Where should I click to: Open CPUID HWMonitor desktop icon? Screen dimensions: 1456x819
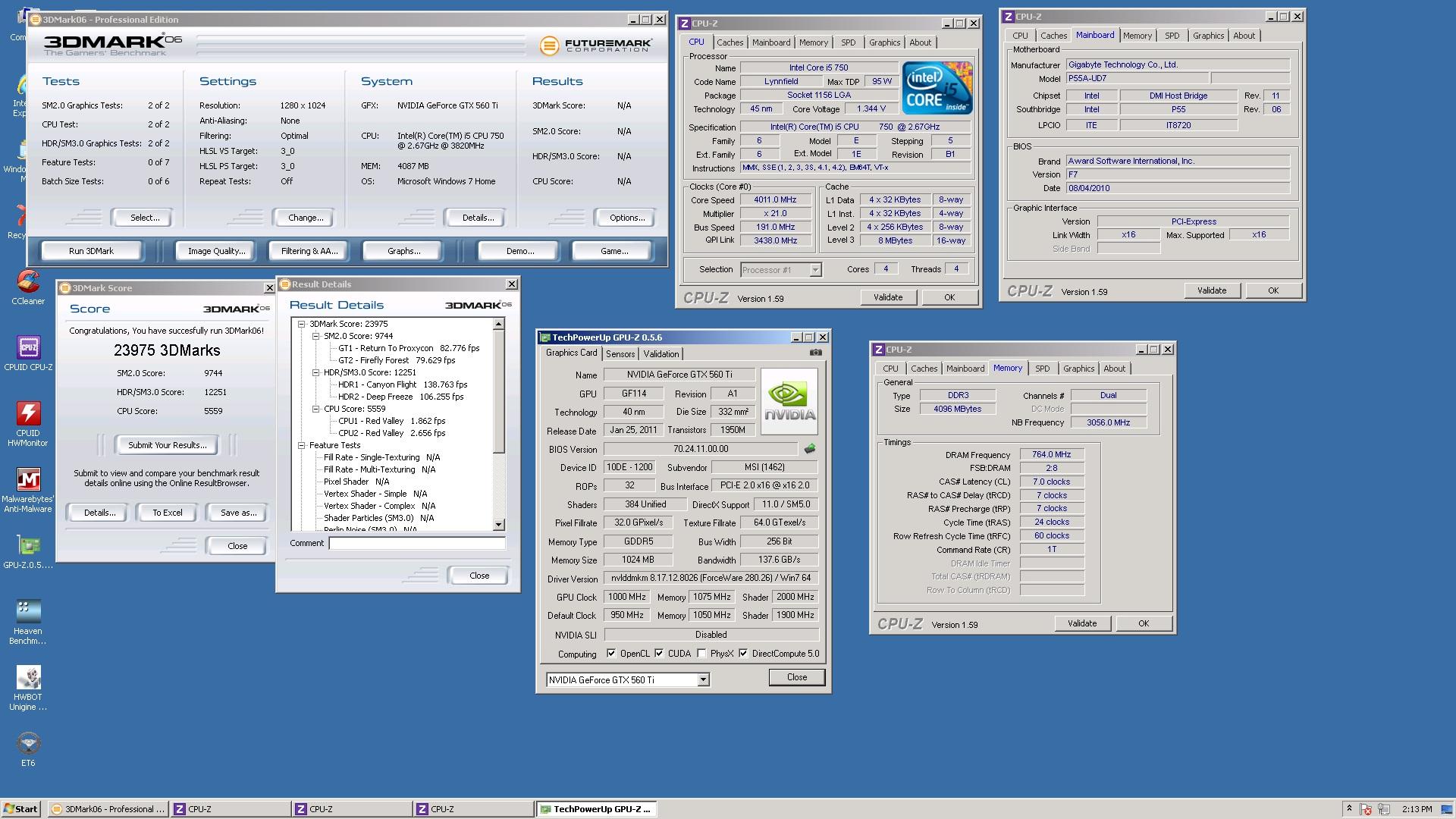pos(28,424)
